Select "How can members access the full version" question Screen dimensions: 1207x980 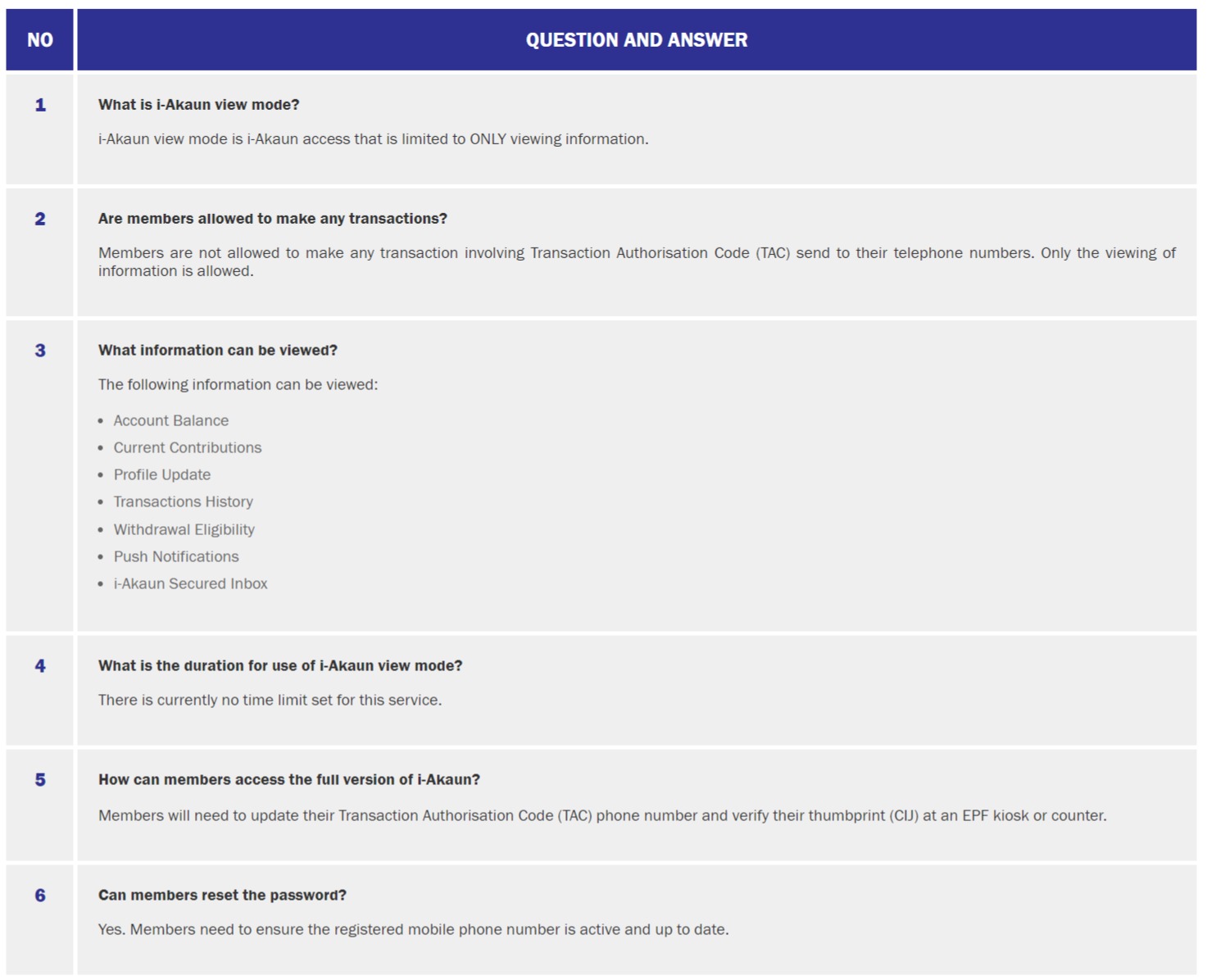[x=288, y=779]
